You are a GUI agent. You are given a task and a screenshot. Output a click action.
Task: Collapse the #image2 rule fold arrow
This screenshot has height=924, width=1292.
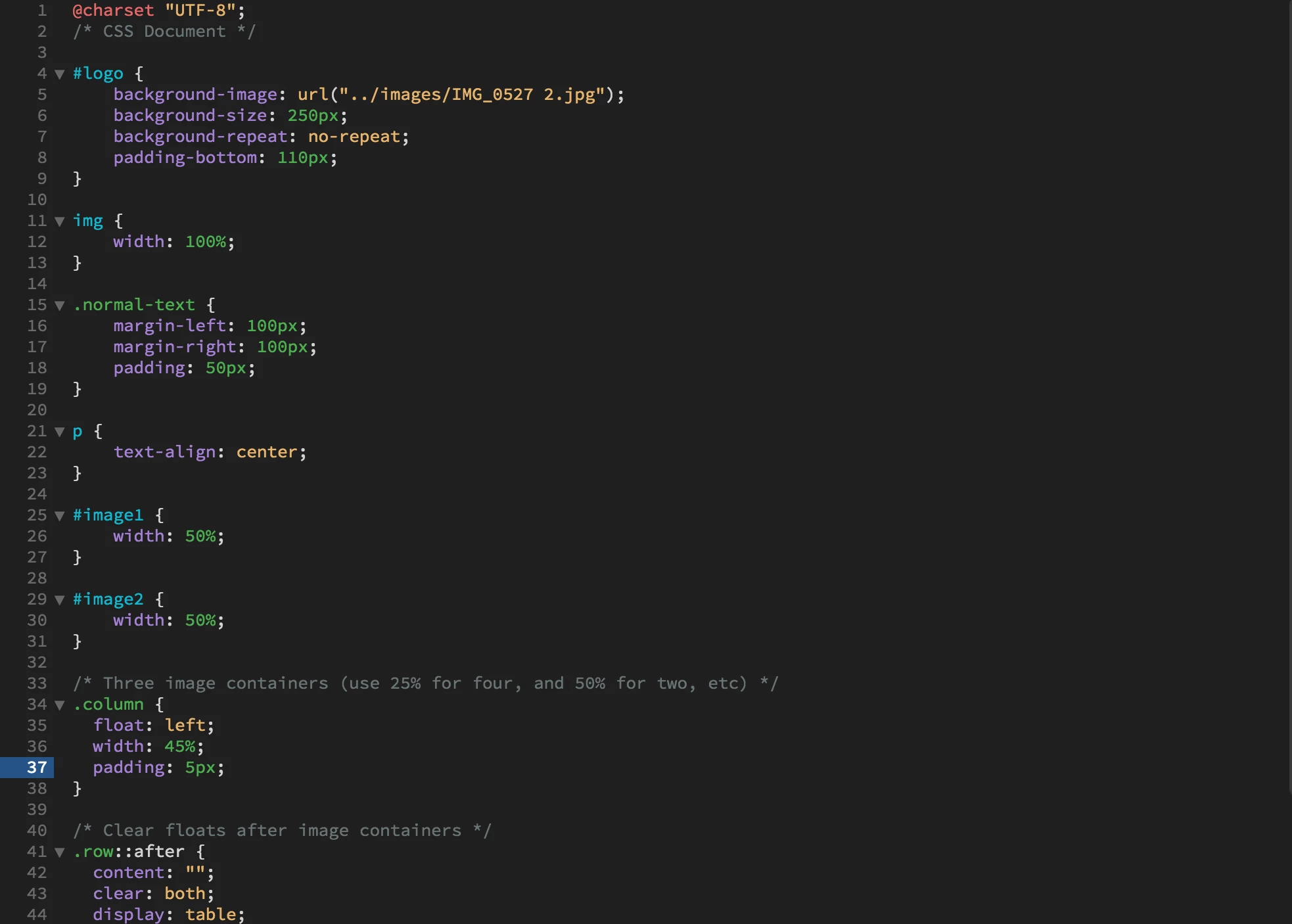60,600
